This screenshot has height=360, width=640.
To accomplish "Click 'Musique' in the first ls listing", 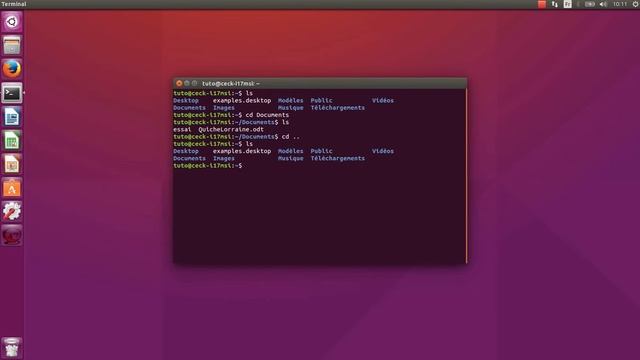I will 291,108.
